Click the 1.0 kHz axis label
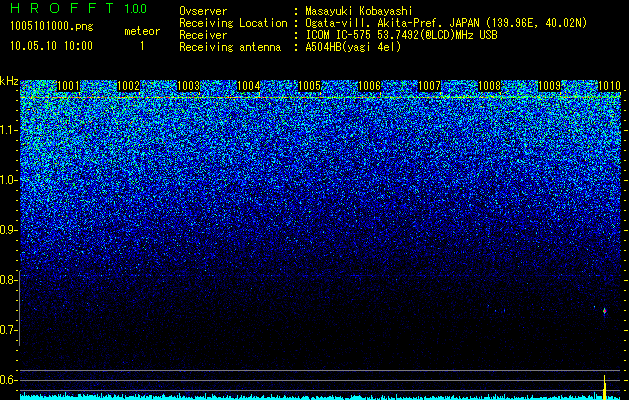 pos(9,181)
